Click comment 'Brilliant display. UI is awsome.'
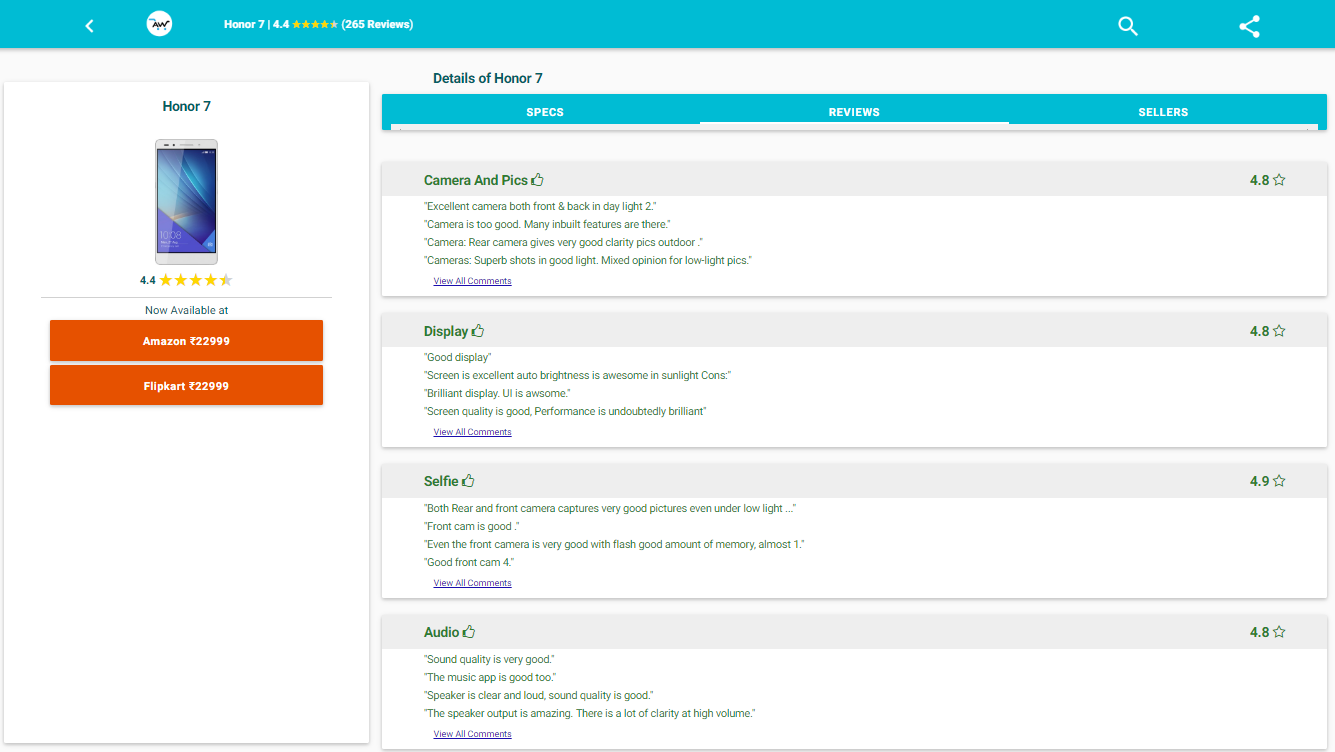Image resolution: width=1335 pixels, height=752 pixels. 497,393
